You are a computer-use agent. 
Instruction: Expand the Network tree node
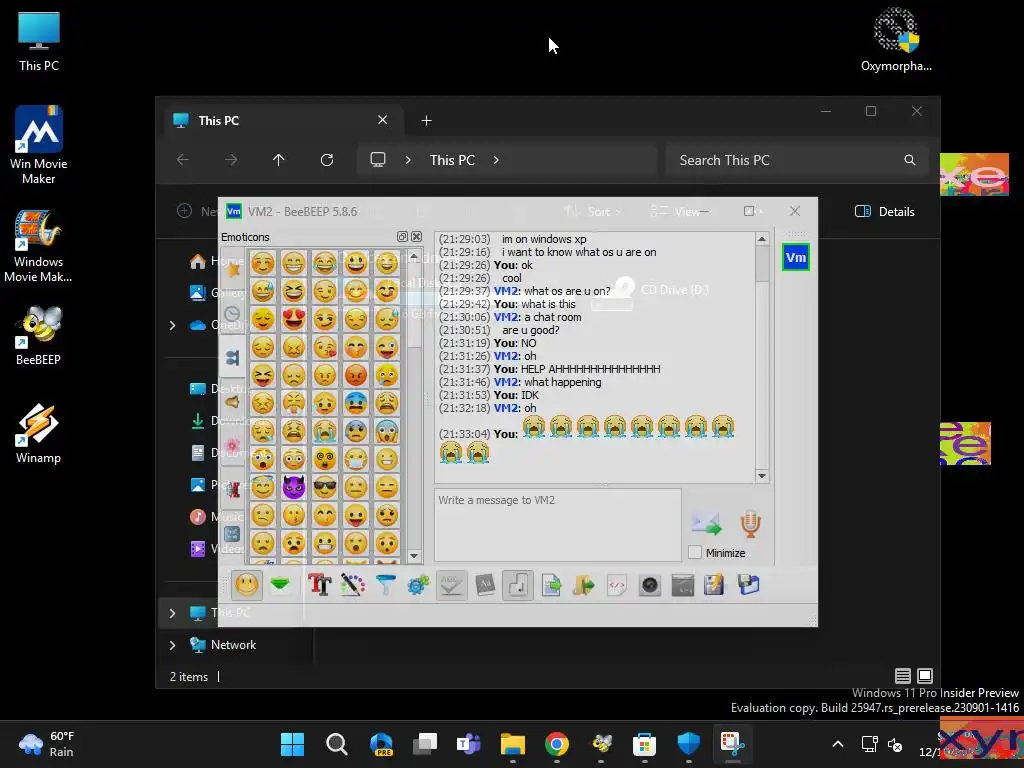pyautogui.click(x=172, y=645)
